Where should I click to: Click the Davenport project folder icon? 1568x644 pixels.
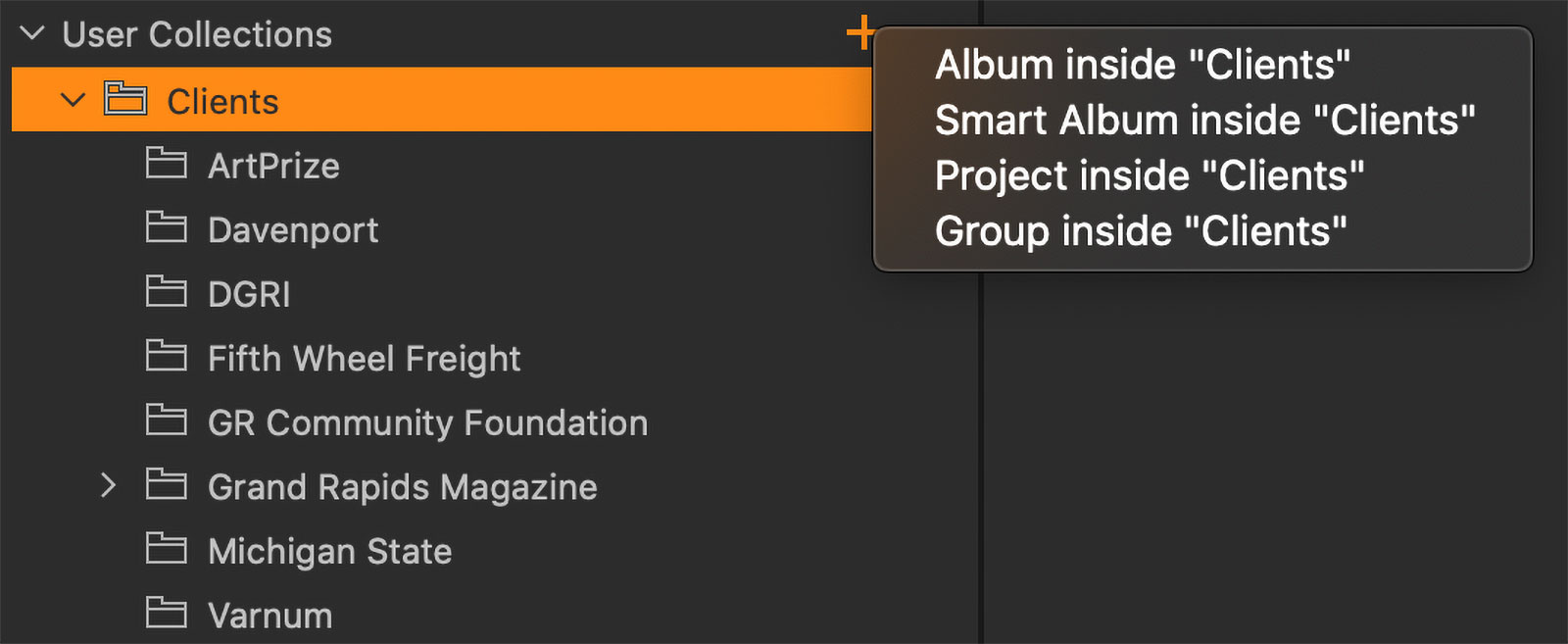(x=166, y=228)
